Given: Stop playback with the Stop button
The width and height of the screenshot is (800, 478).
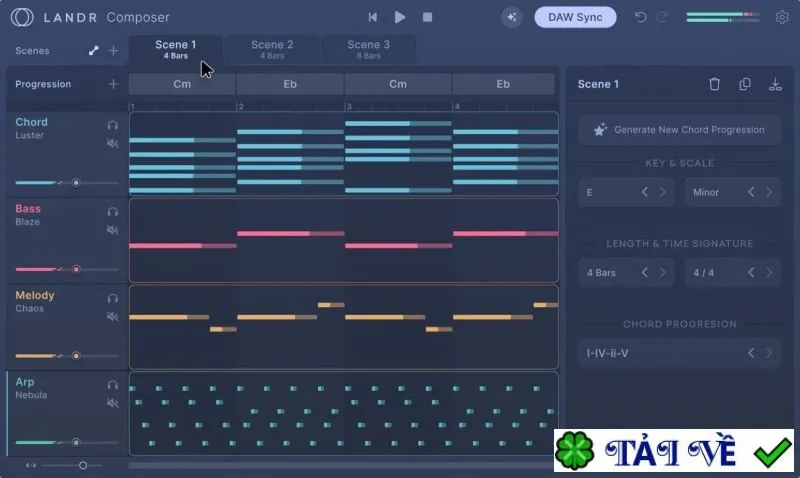Looking at the screenshot, I should (x=428, y=17).
